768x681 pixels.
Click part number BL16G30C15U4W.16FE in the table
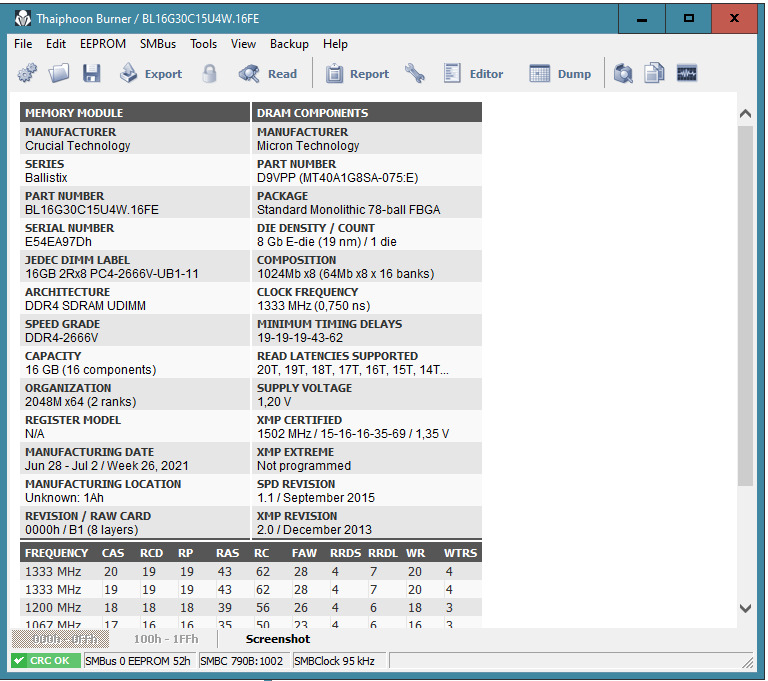92,210
